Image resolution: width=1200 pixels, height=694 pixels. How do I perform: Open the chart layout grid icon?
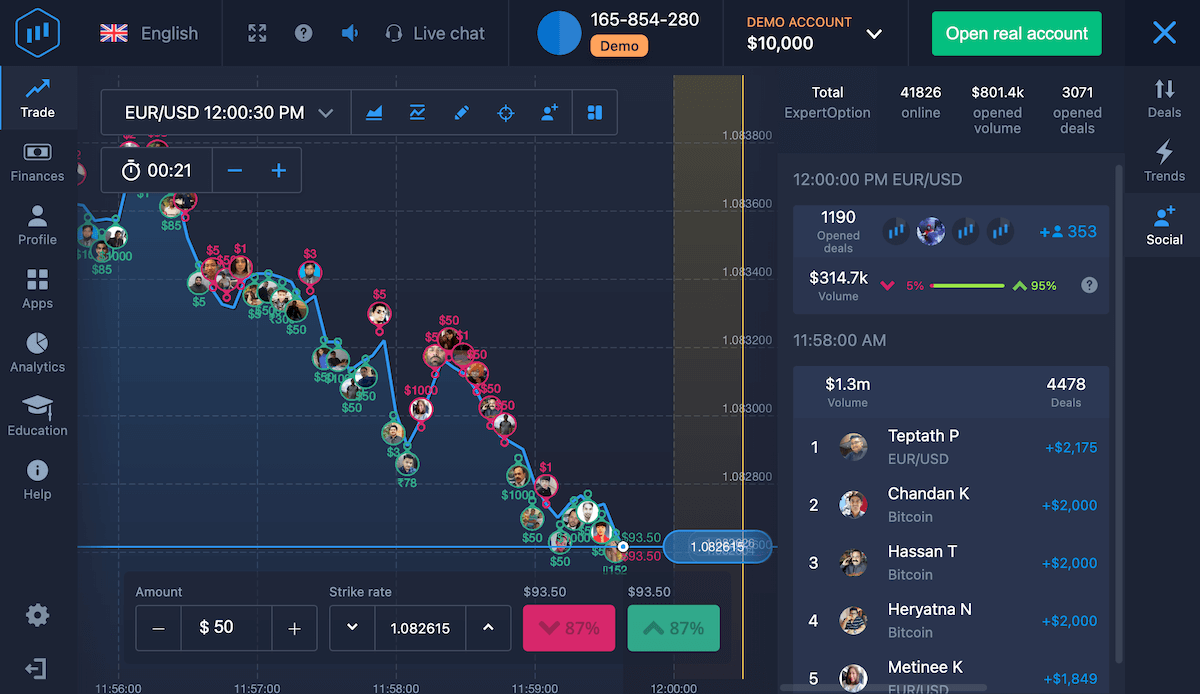click(x=595, y=113)
